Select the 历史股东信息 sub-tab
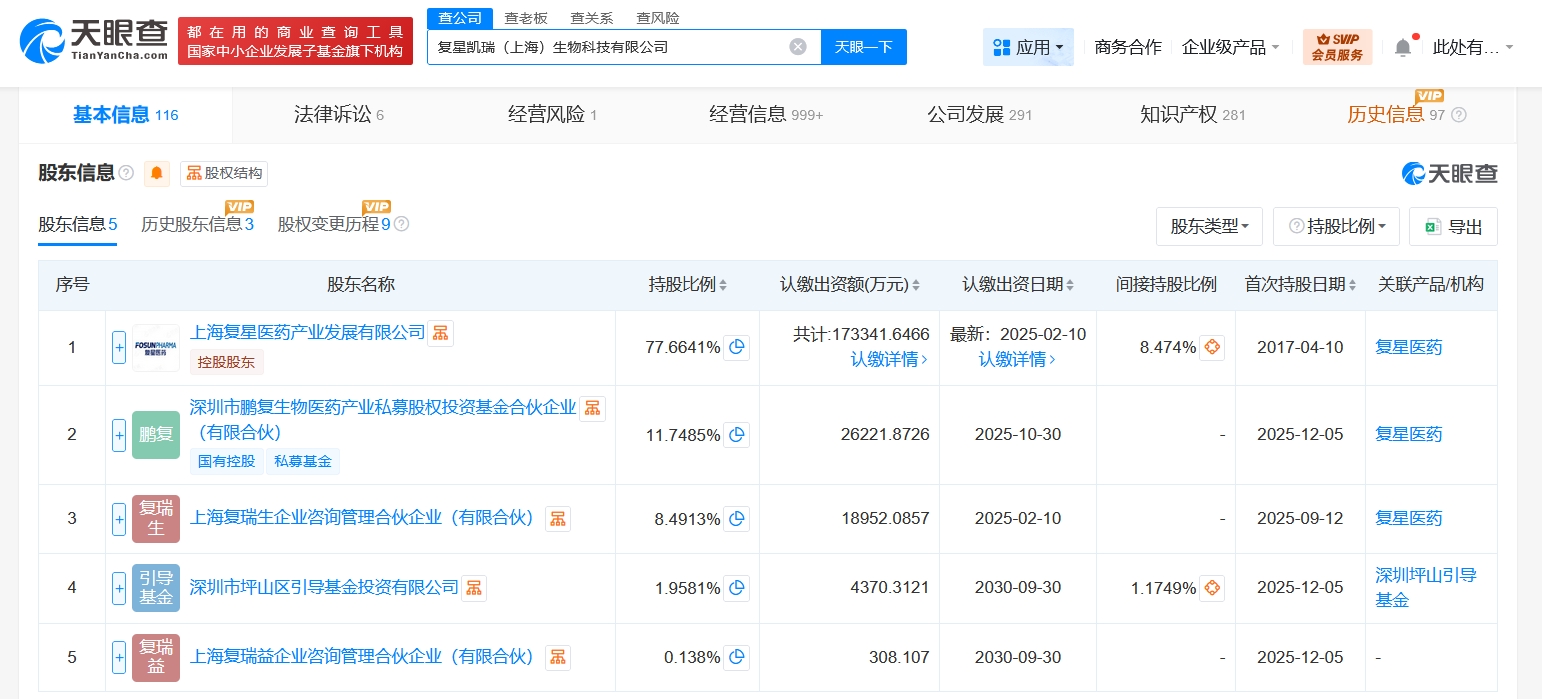This screenshot has width=1542, height=699. click(x=197, y=224)
